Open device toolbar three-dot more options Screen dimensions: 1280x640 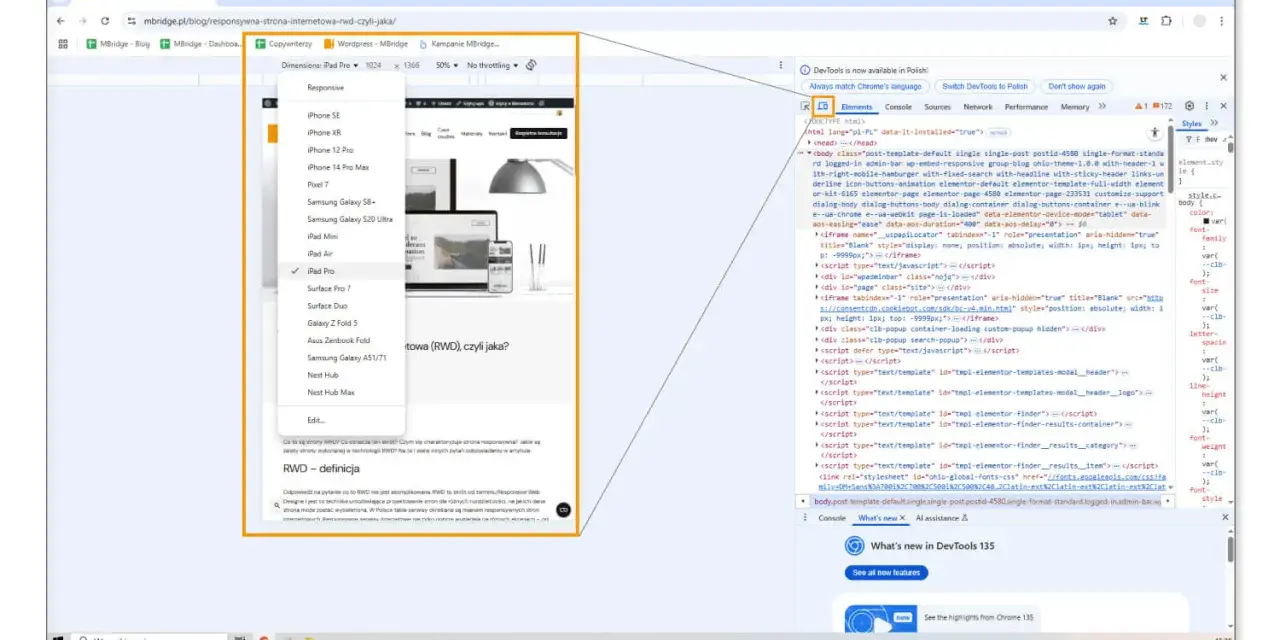[x=781, y=65]
